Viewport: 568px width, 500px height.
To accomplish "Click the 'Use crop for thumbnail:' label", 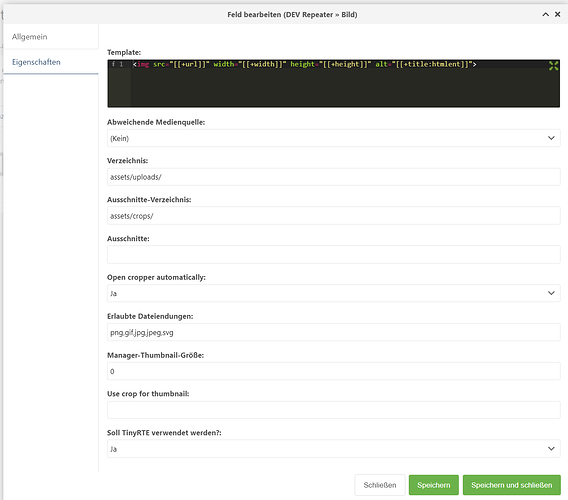I will pyautogui.click(x=148, y=394).
